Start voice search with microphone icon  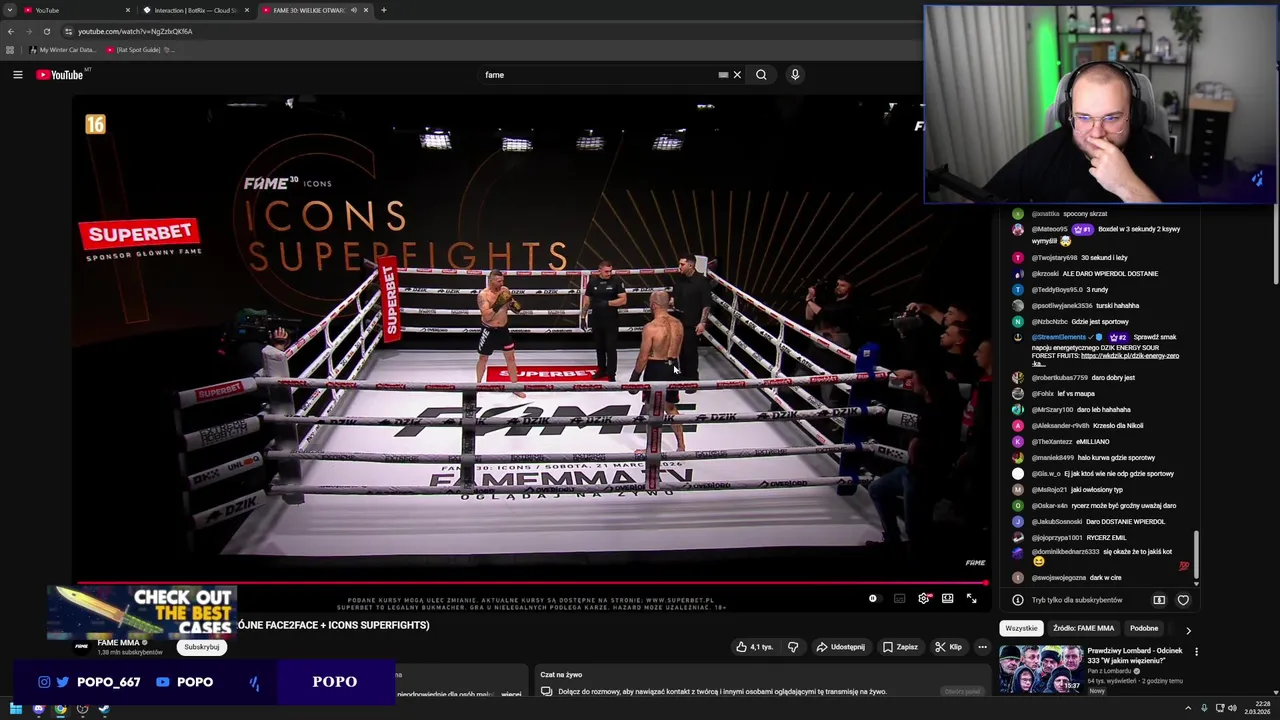[x=795, y=74]
